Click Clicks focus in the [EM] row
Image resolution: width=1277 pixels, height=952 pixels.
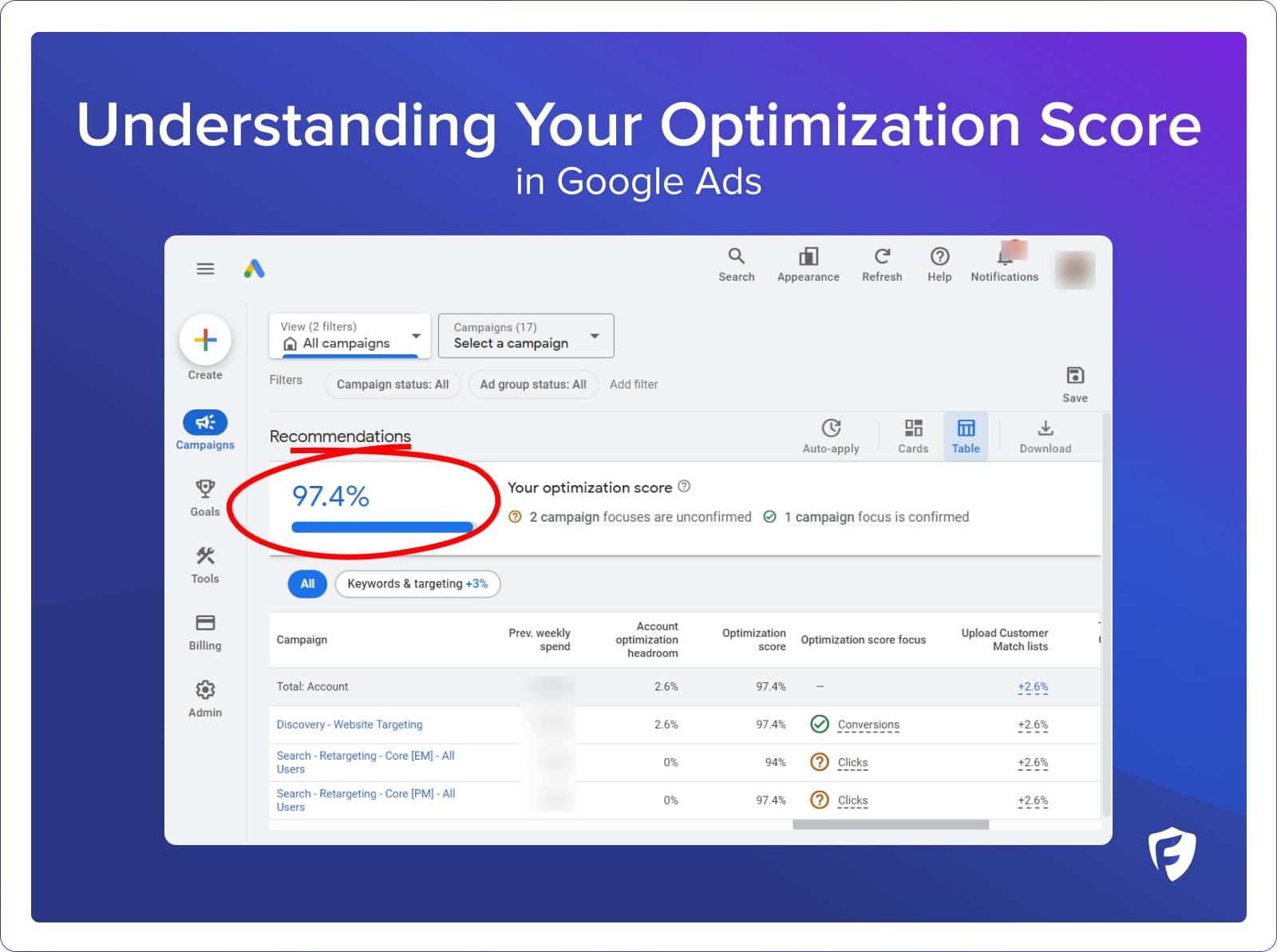[x=852, y=762]
